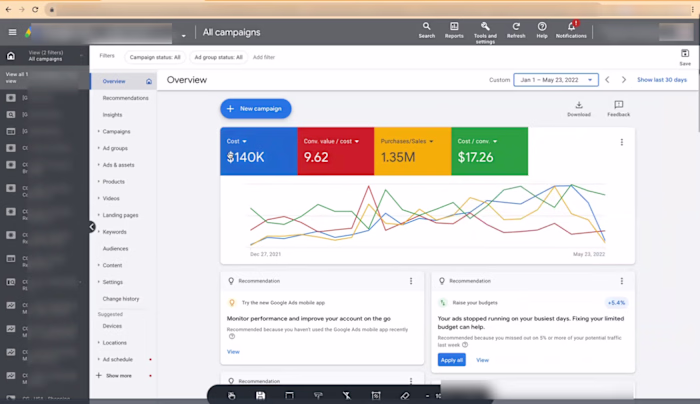Open account switcher dropdown arrow in header
Screen dimensions: 700x404
(183, 36)
